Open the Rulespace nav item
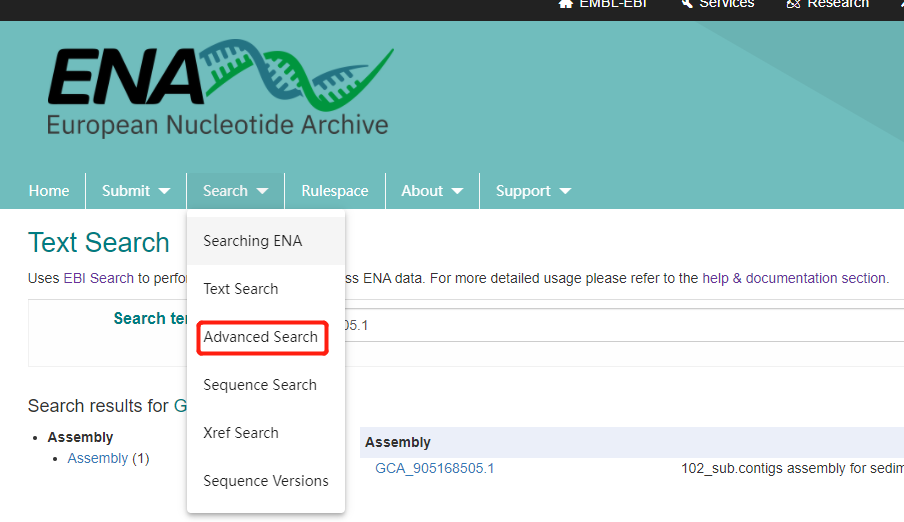The height and width of the screenshot is (522, 904). coord(335,191)
